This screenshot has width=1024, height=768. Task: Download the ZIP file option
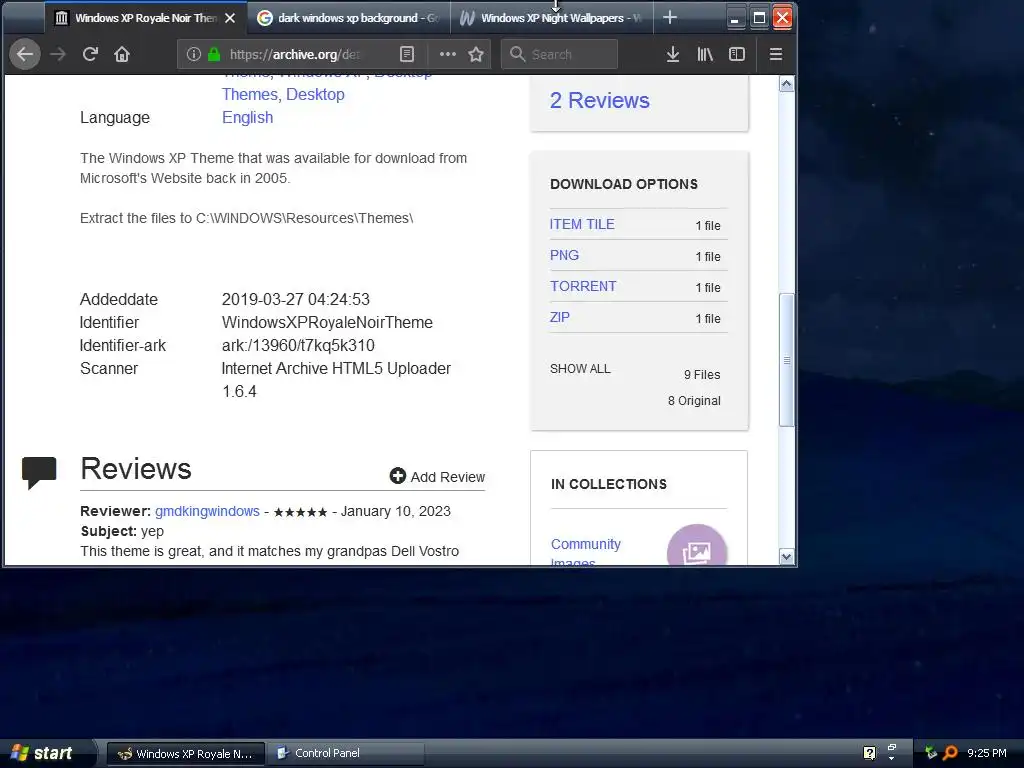[560, 317]
